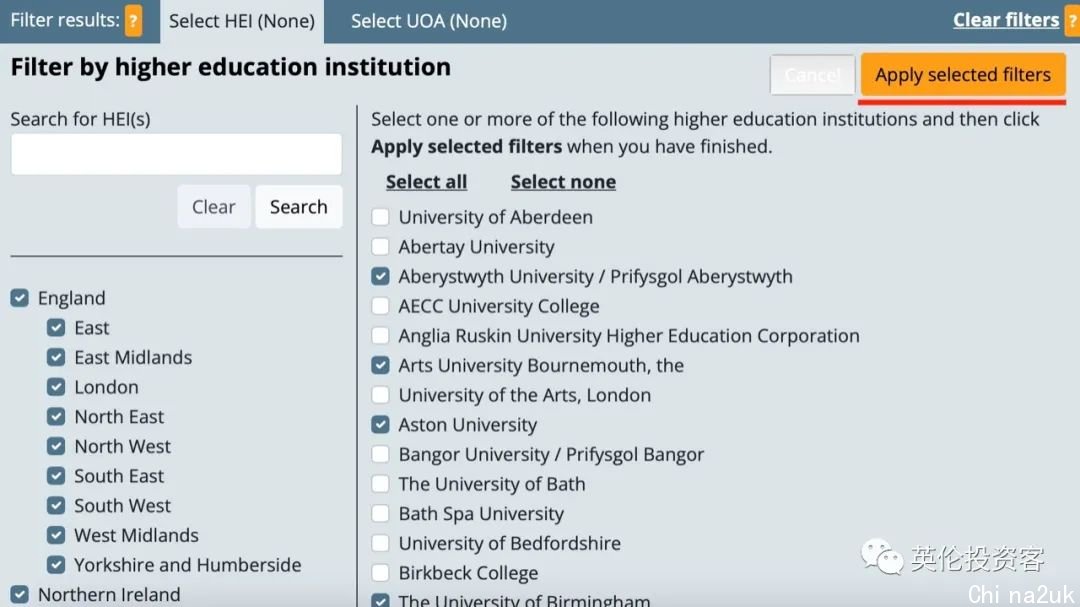Uncheck the Aston University checkbox
Screen dimensions: 1080x607
coord(380,424)
